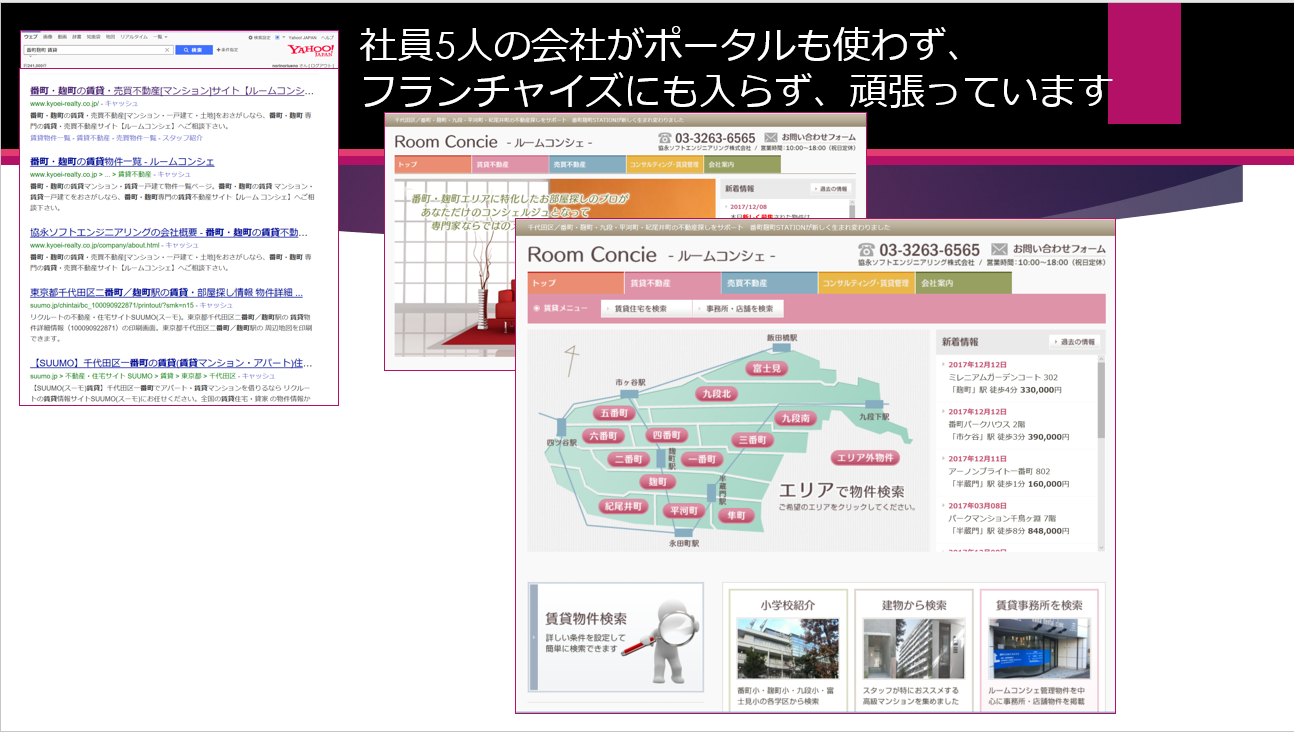
Task: Open Yahoo result 番町・麹町の賃貸・売買不動産[マンション]サイト
Action: [x=173, y=90]
